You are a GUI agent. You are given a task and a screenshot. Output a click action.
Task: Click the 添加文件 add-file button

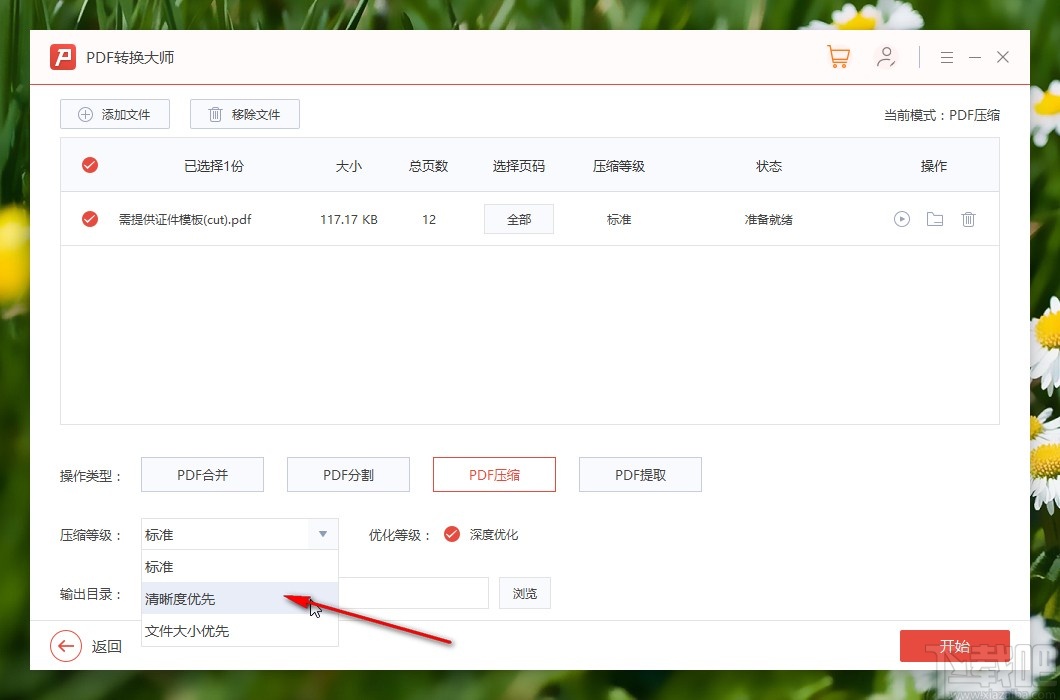click(x=114, y=114)
